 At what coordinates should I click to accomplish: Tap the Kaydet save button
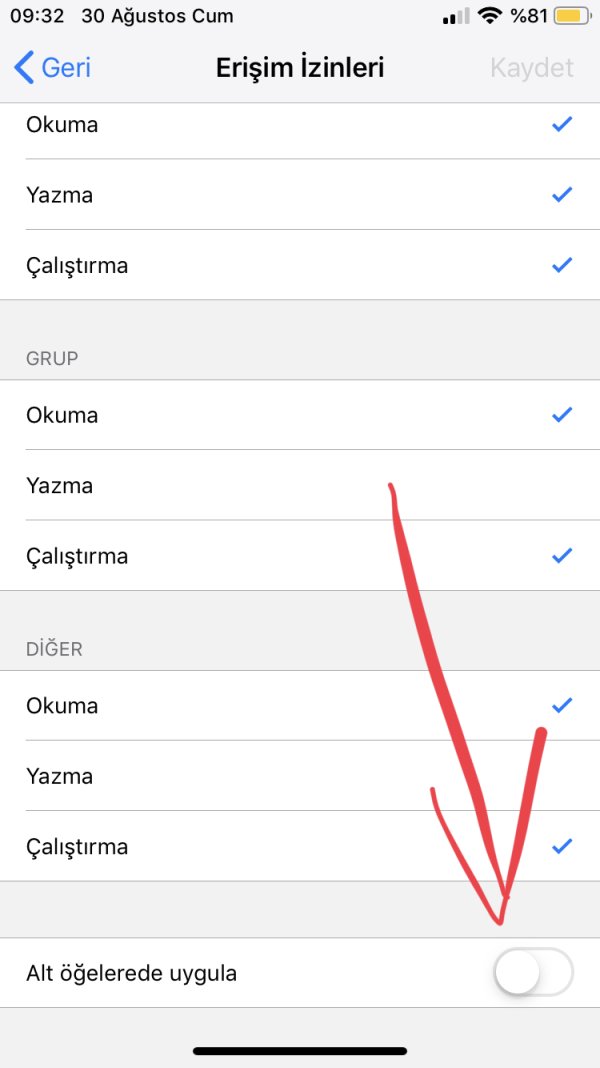[x=532, y=68]
